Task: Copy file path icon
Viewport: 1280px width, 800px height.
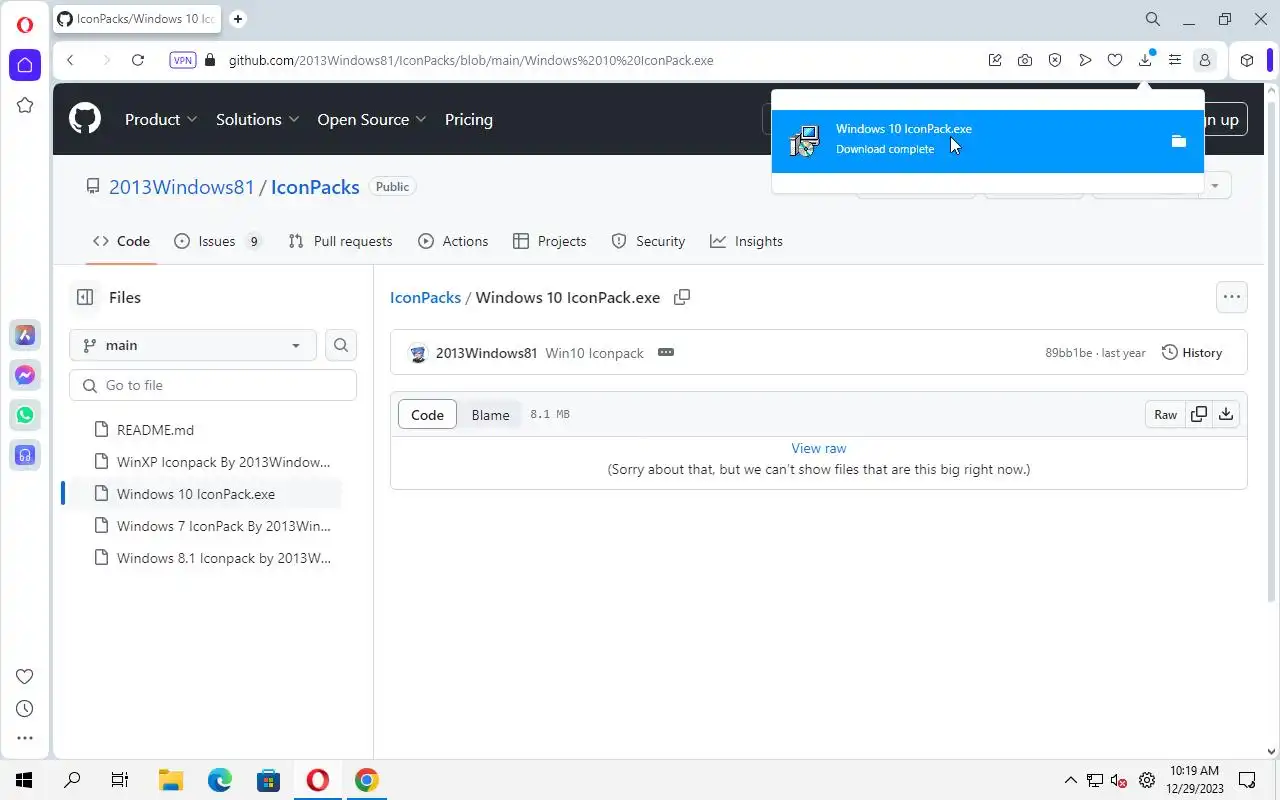Action: click(x=682, y=297)
